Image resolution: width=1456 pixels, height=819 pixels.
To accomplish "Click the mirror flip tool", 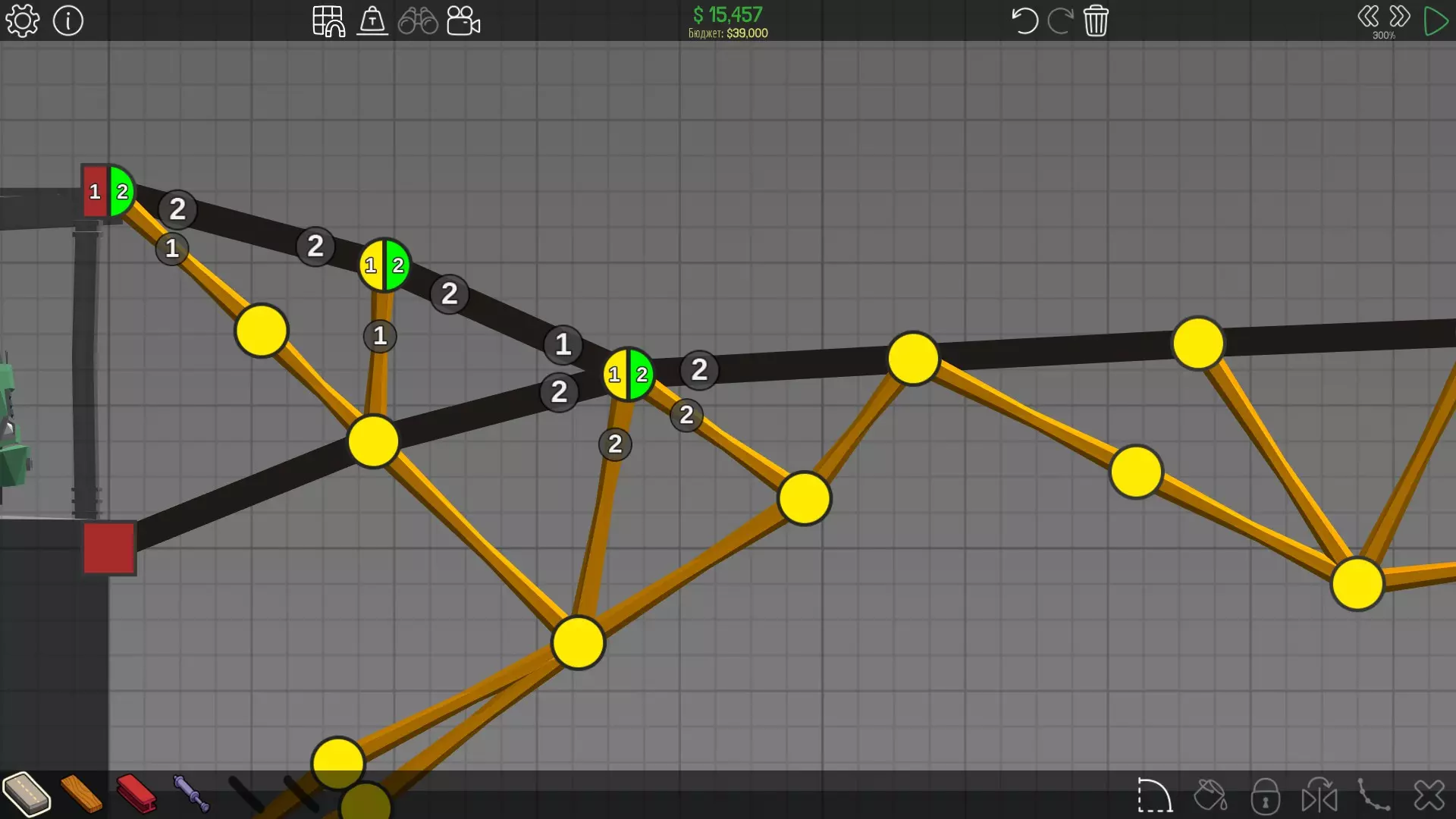I will 1319,795.
